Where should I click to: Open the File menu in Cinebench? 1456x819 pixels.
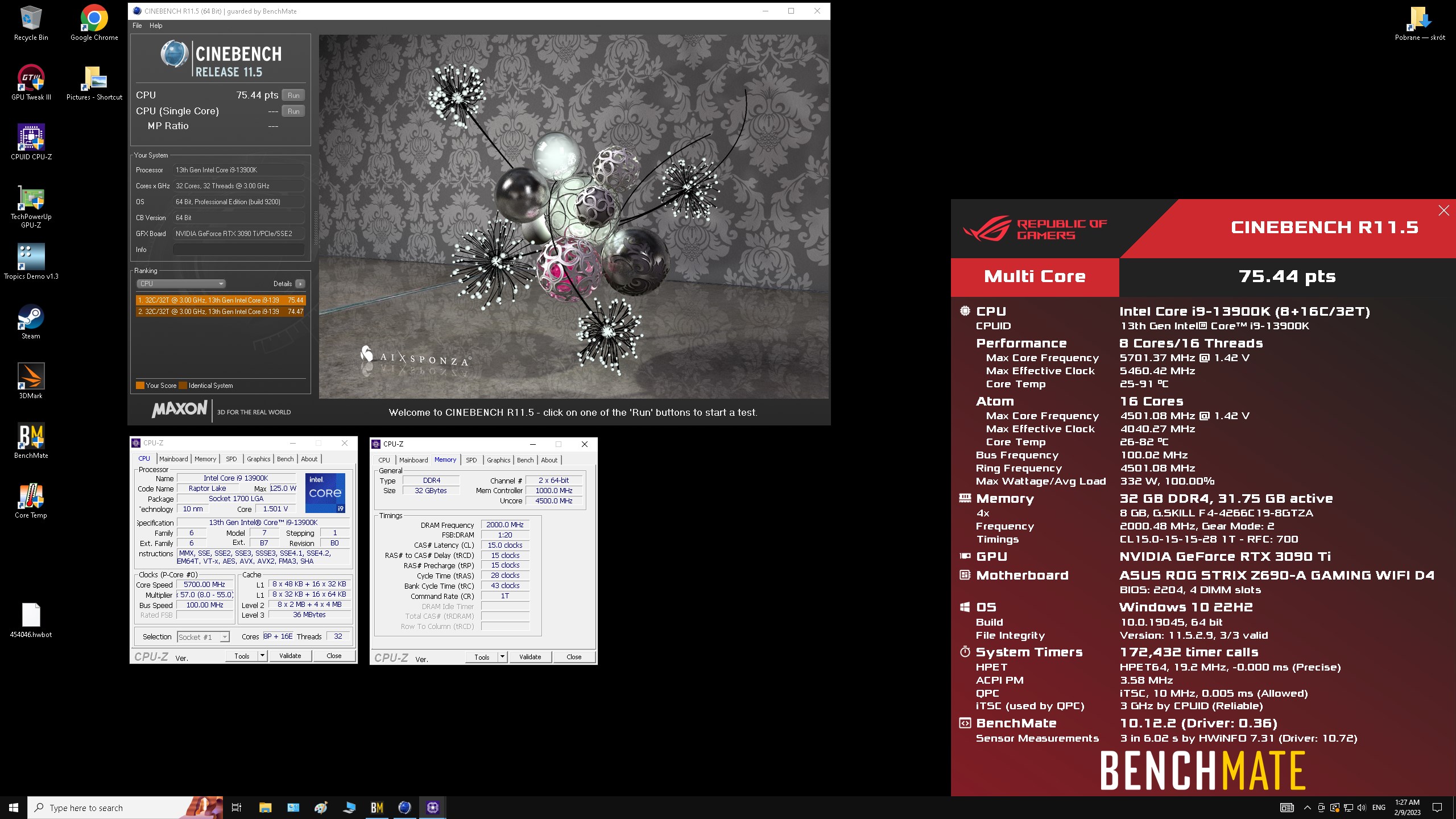tap(137, 26)
